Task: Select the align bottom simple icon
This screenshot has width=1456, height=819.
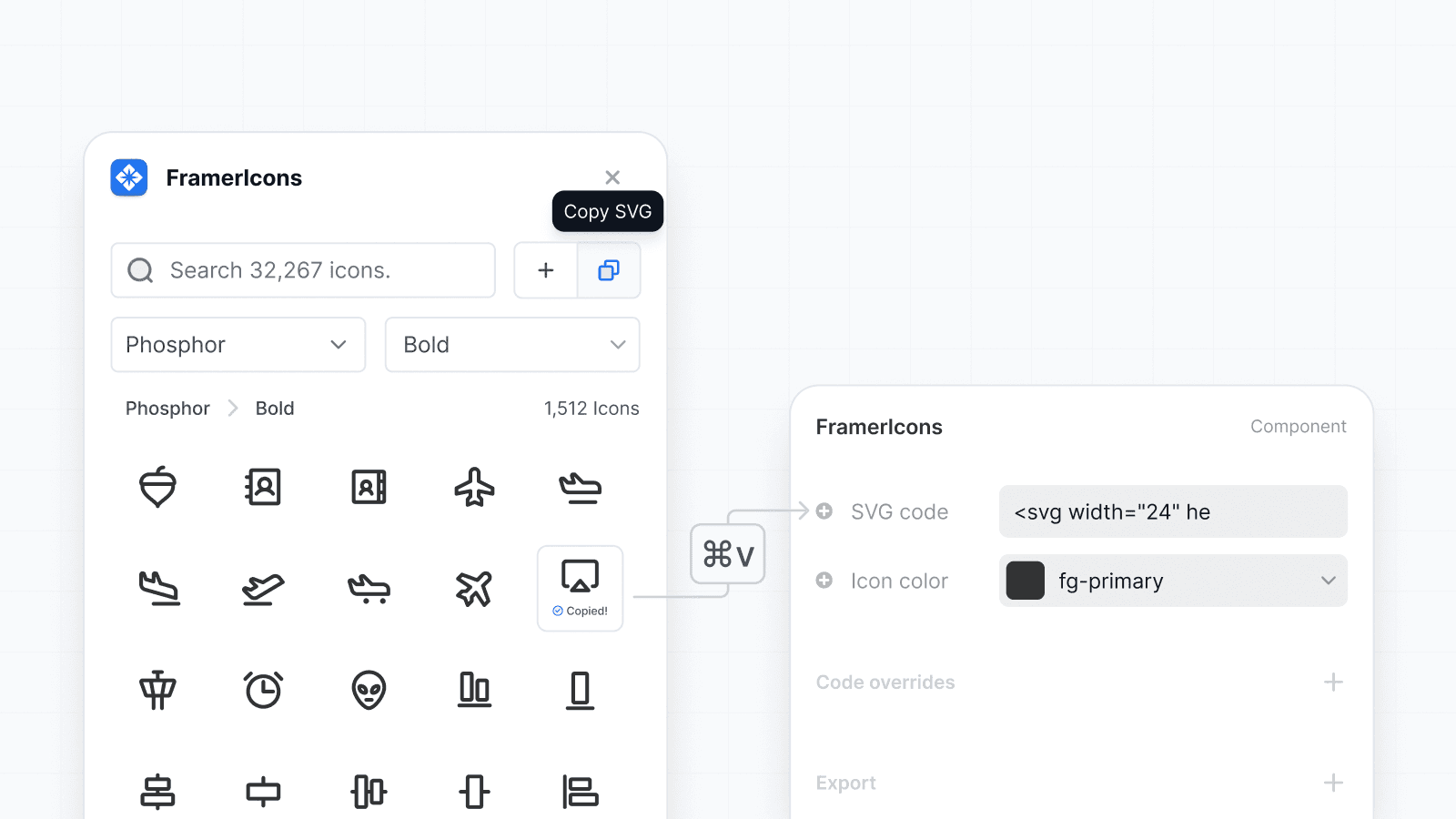Action: tap(580, 690)
